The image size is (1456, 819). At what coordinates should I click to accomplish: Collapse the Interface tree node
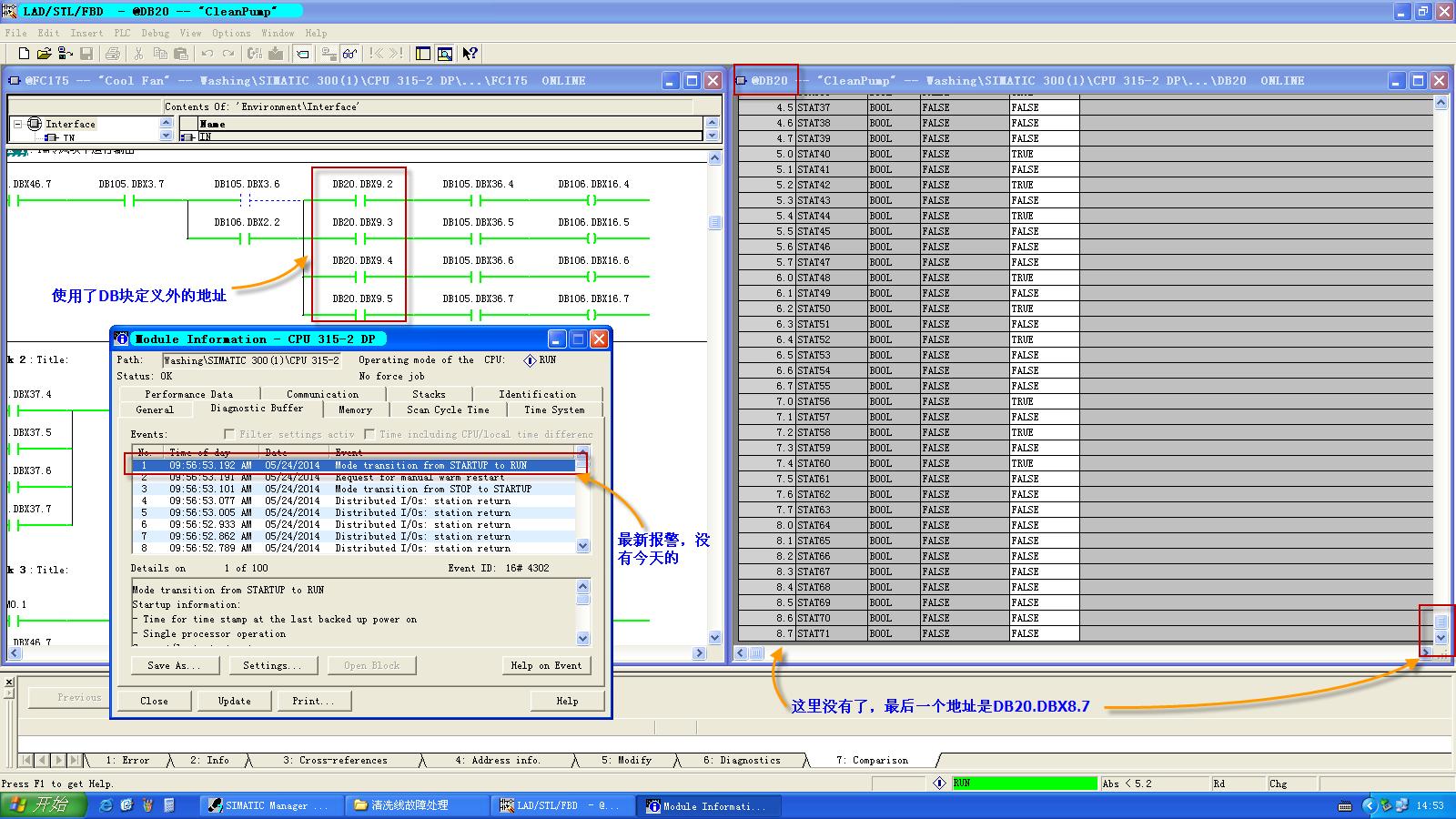17,124
